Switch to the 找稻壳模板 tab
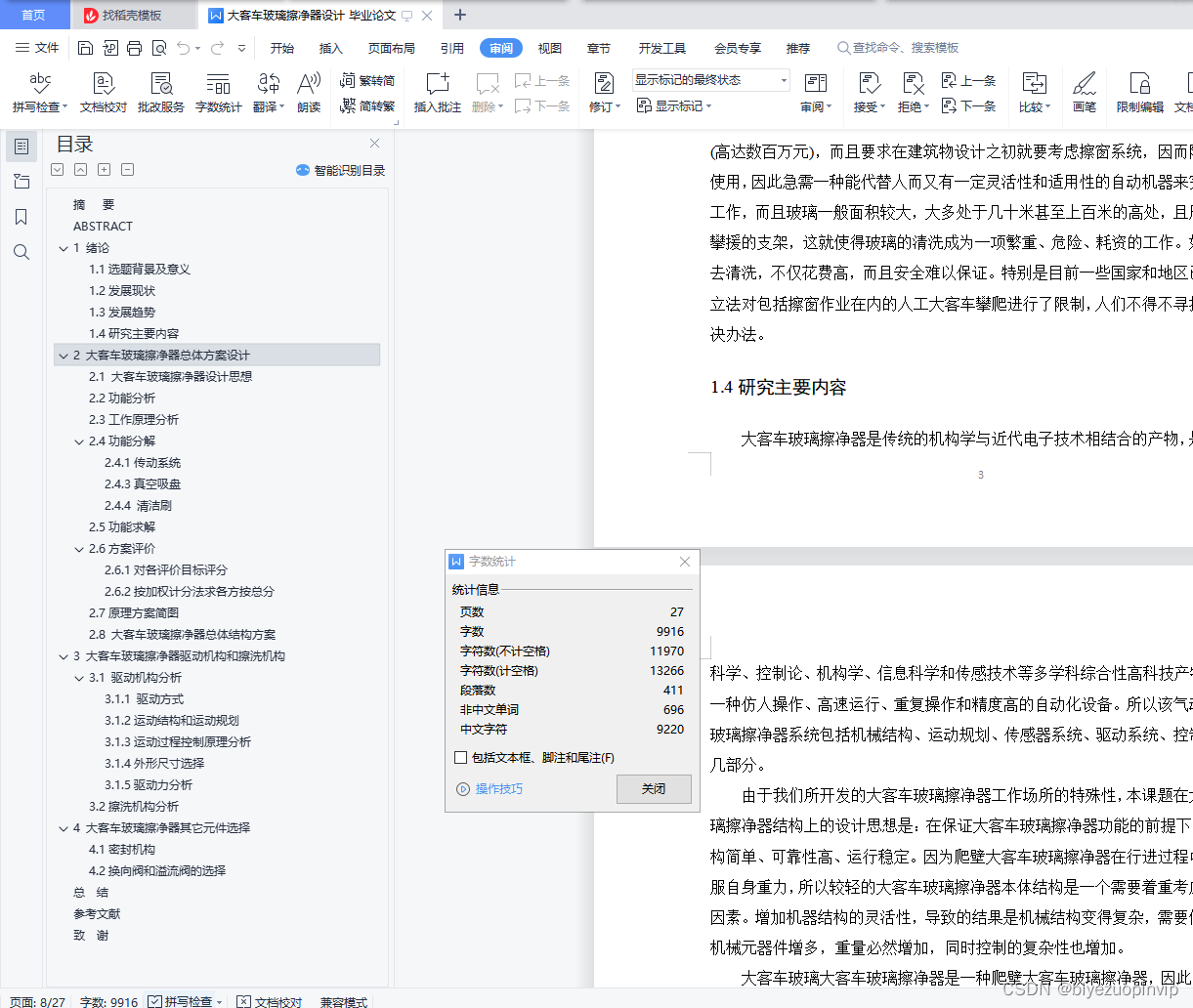1193x1008 pixels. 132,15
